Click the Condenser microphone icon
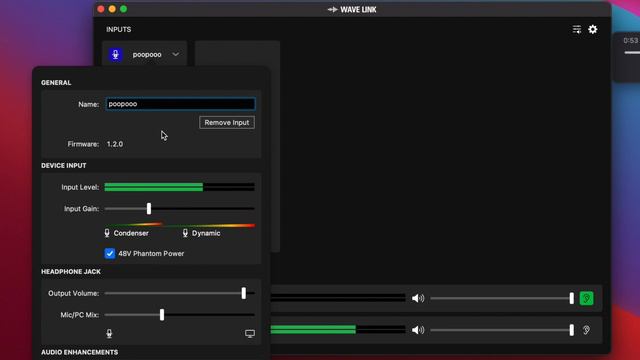Screen dimensions: 640x360 point(107,233)
